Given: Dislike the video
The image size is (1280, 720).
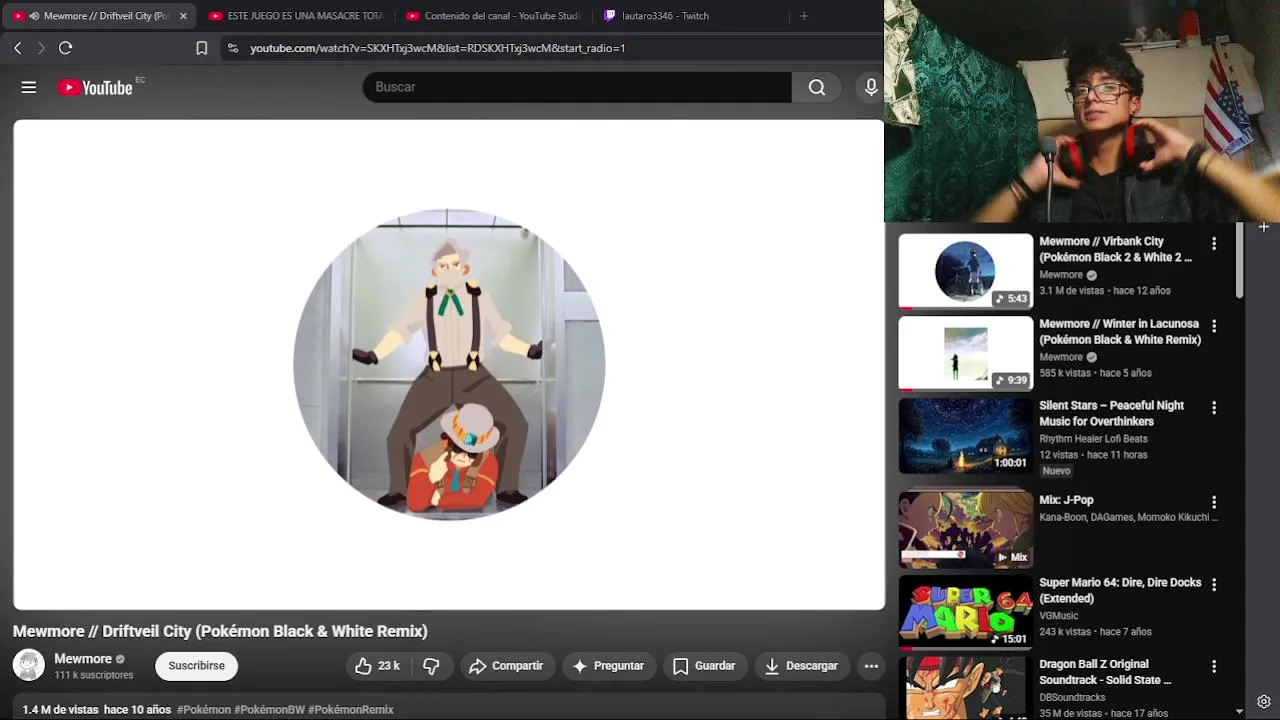Looking at the screenshot, I should (432, 666).
